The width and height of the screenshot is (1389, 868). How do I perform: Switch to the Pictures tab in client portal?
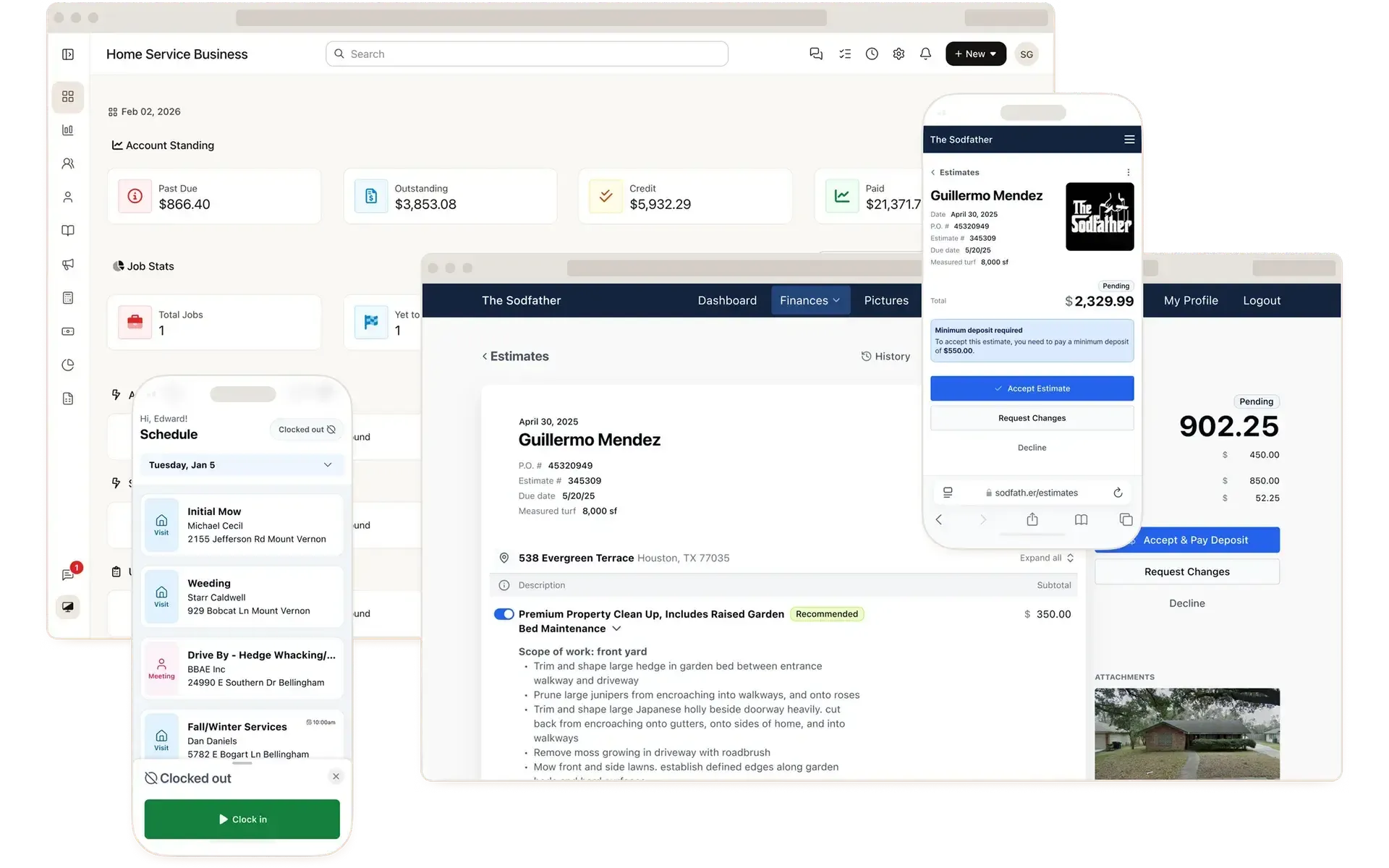coord(886,300)
